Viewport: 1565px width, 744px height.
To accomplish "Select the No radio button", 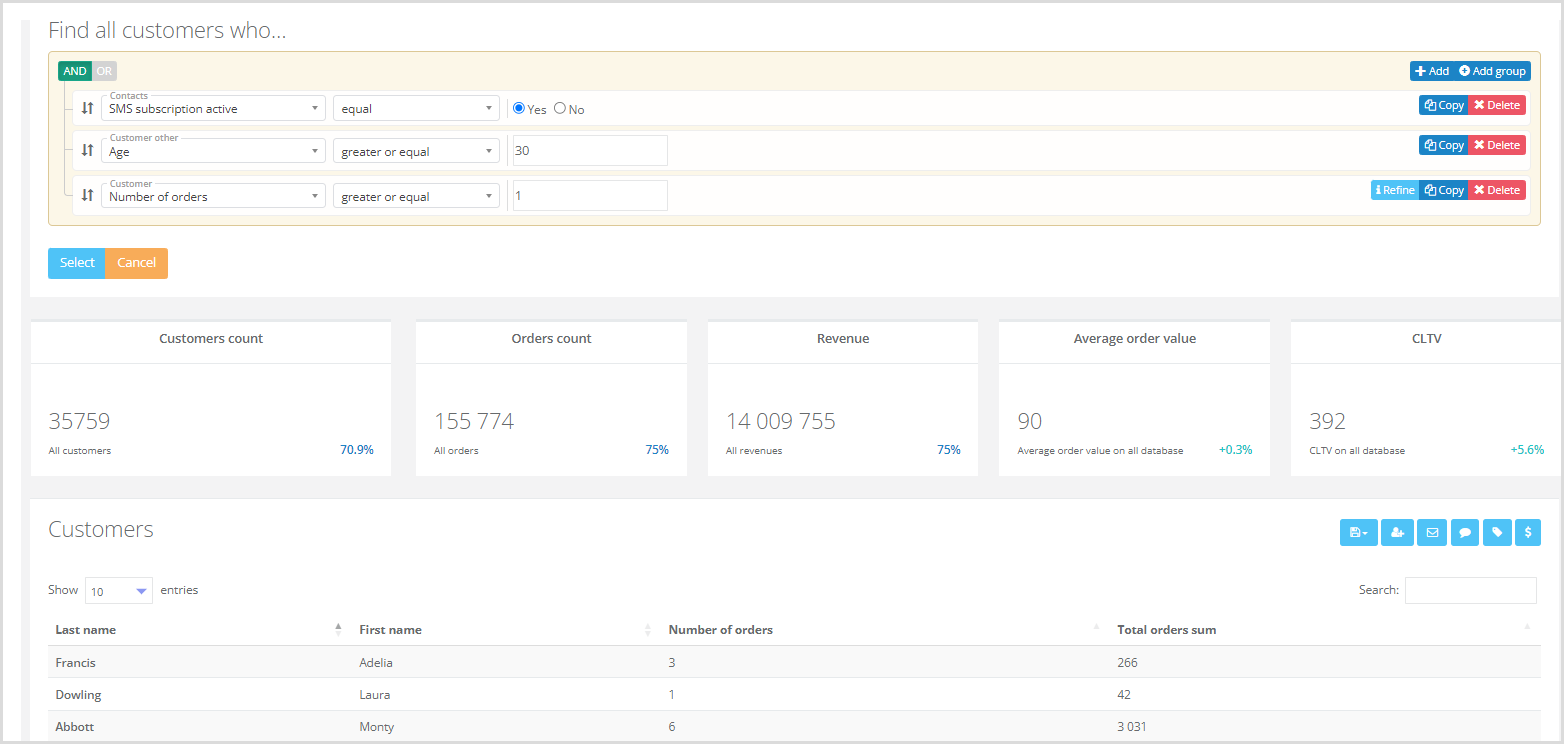I will [560, 108].
